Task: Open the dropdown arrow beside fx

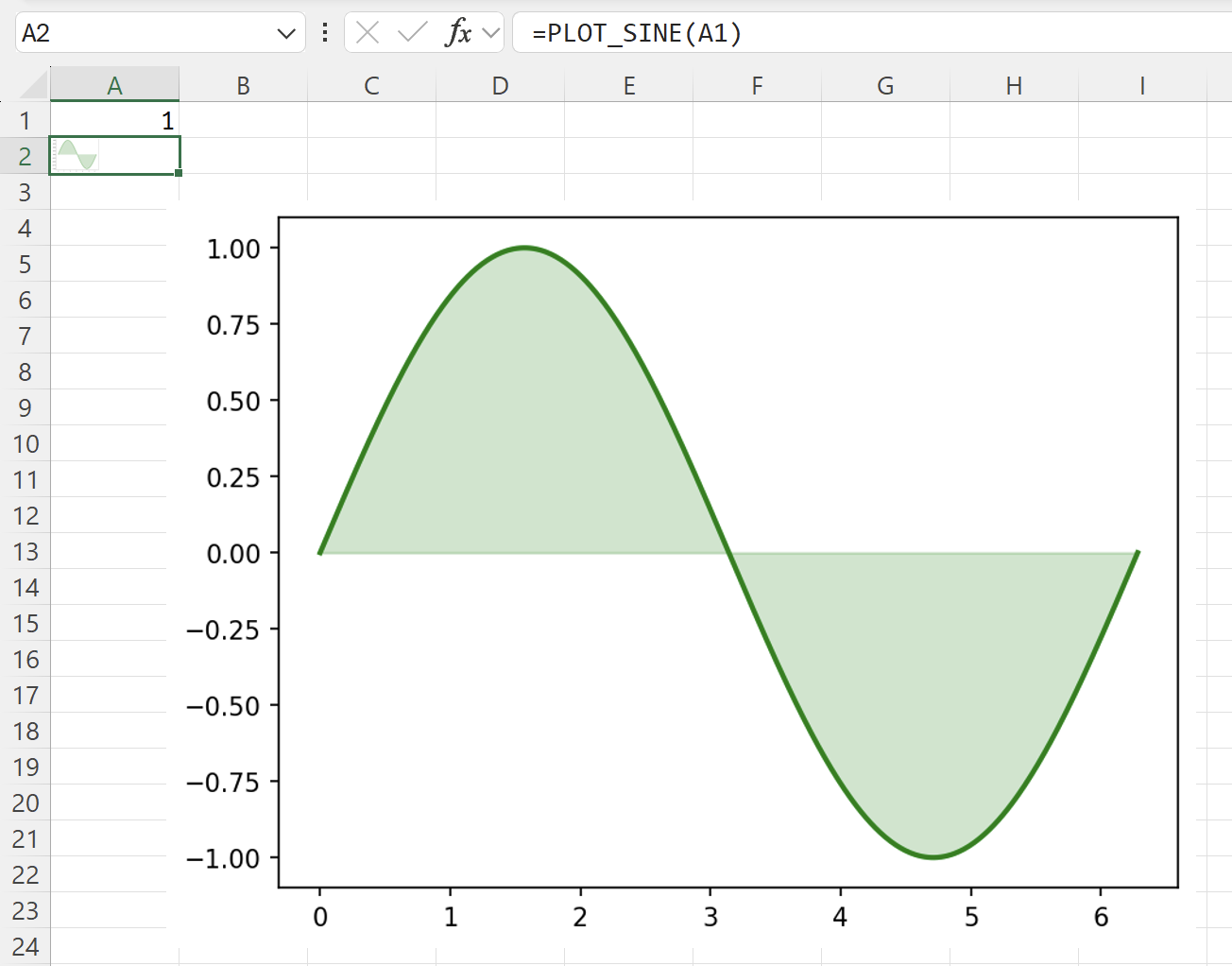Action: (490, 33)
